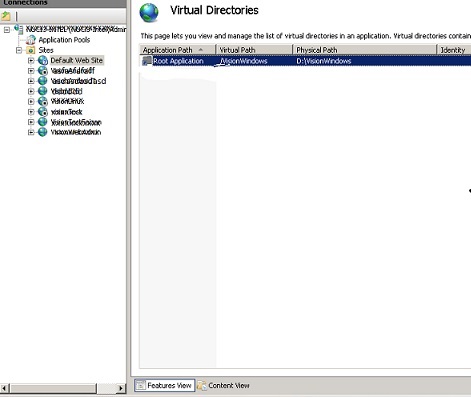The width and height of the screenshot is (471, 397).
Task: Select the Root Application cell
Action: coord(178,61)
